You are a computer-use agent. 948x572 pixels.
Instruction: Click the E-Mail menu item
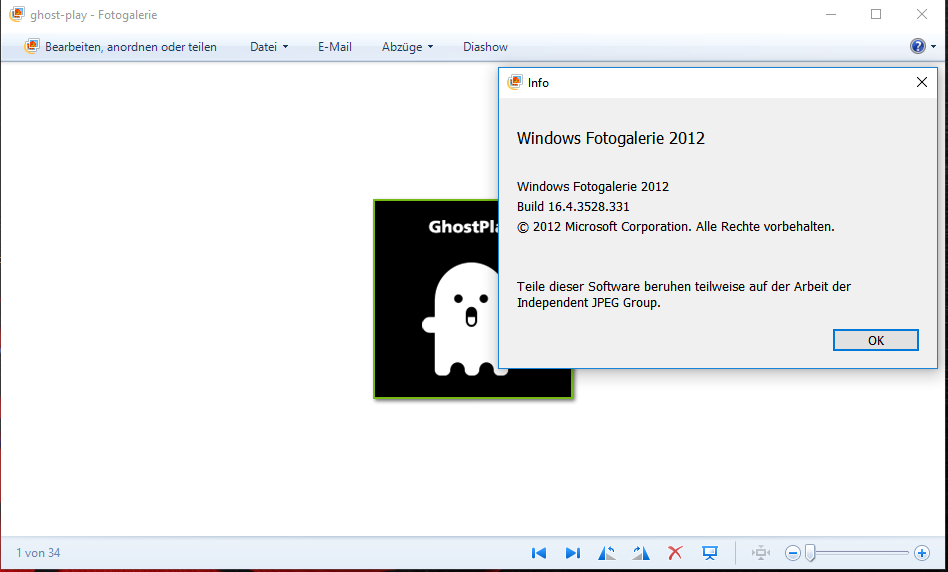tap(335, 47)
